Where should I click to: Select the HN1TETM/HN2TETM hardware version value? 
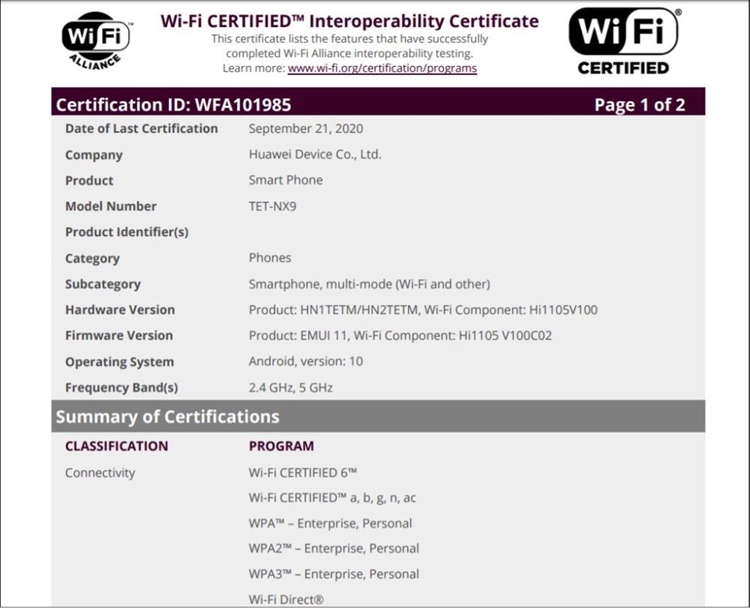[423, 310]
